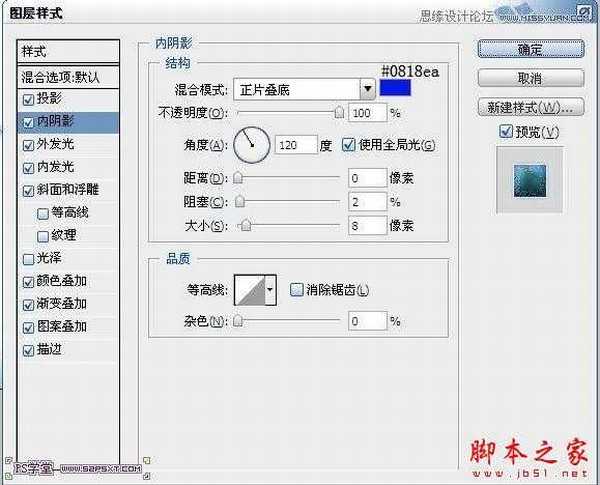Select the 光泽 style label in list
This screenshot has width=600, height=485.
tap(49, 258)
